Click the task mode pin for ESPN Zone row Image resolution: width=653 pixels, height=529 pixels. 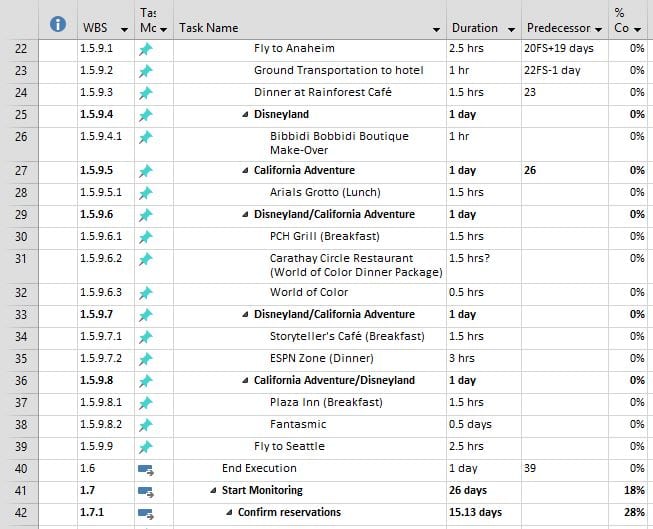coord(145,359)
